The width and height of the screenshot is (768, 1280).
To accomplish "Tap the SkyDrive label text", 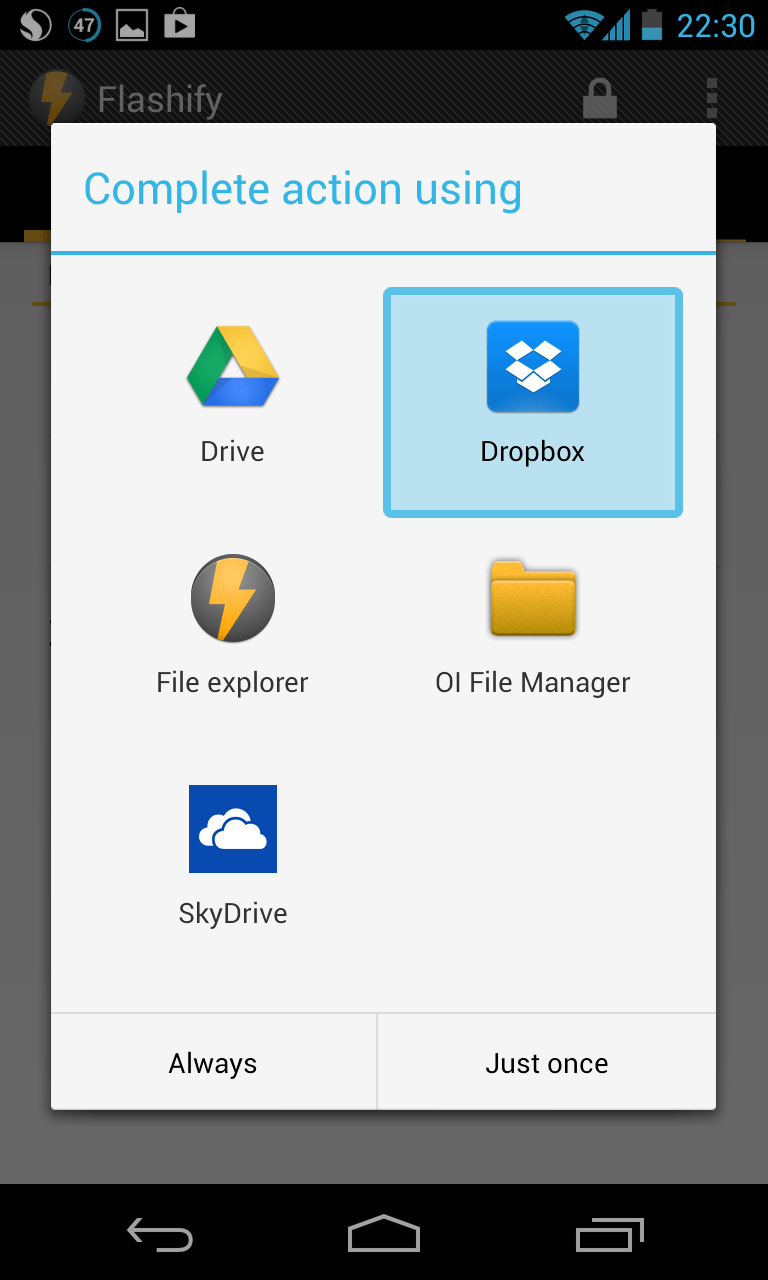I will [233, 914].
